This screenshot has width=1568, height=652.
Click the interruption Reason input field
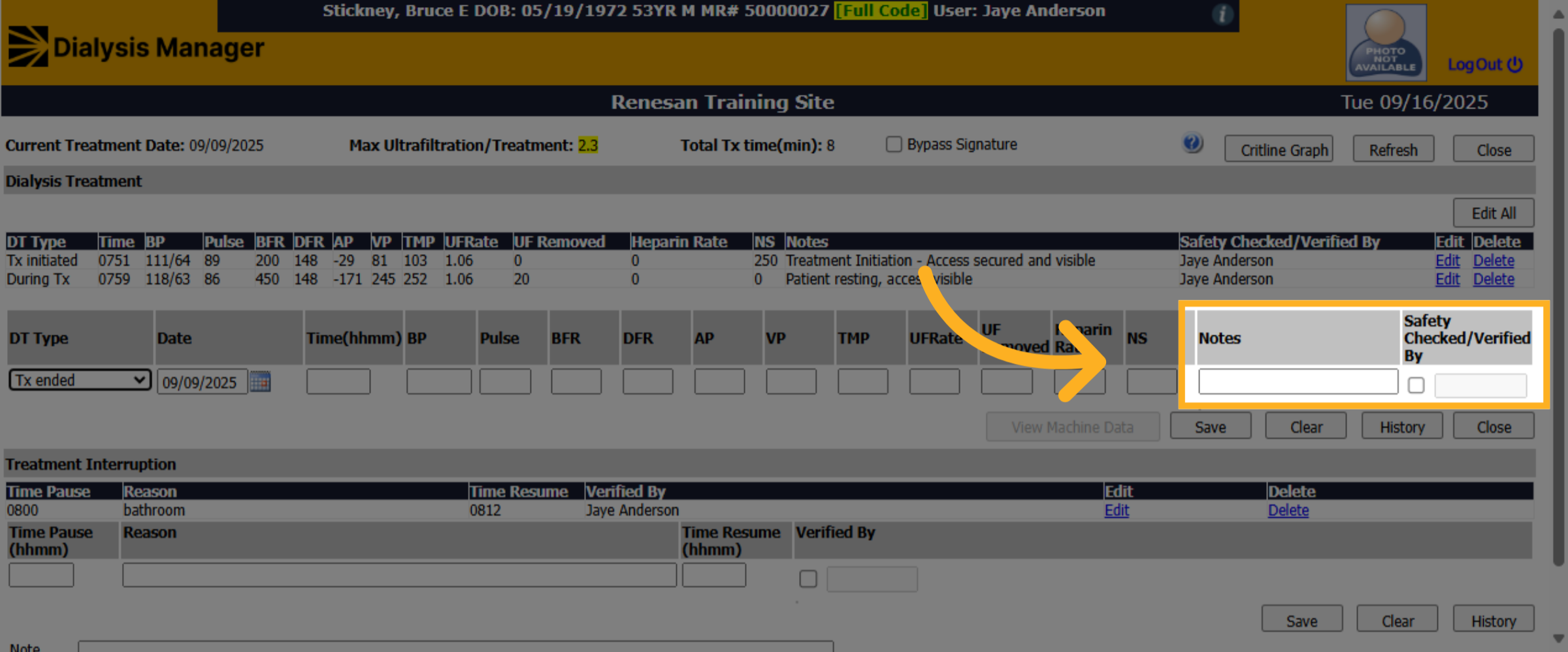pos(399,575)
